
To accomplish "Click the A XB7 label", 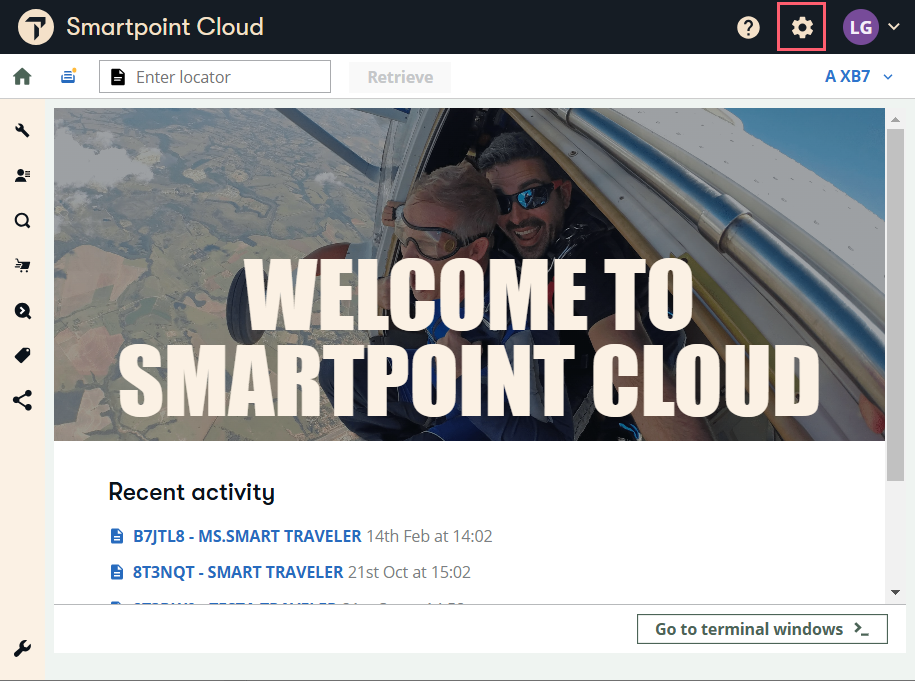I will pos(847,76).
